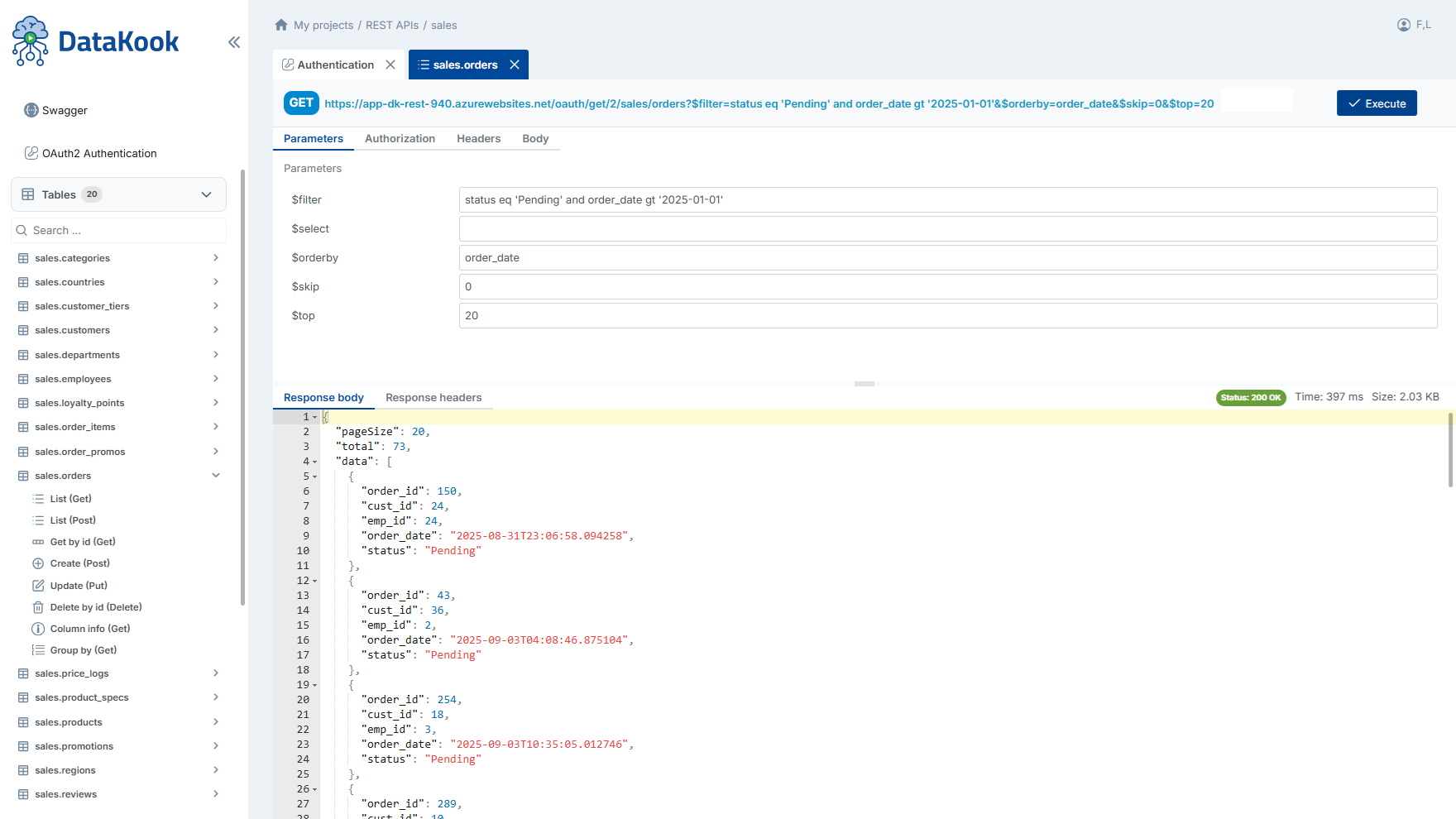Switch to the Authorization tab
Screen dimensions: 1456x819
click(x=400, y=139)
